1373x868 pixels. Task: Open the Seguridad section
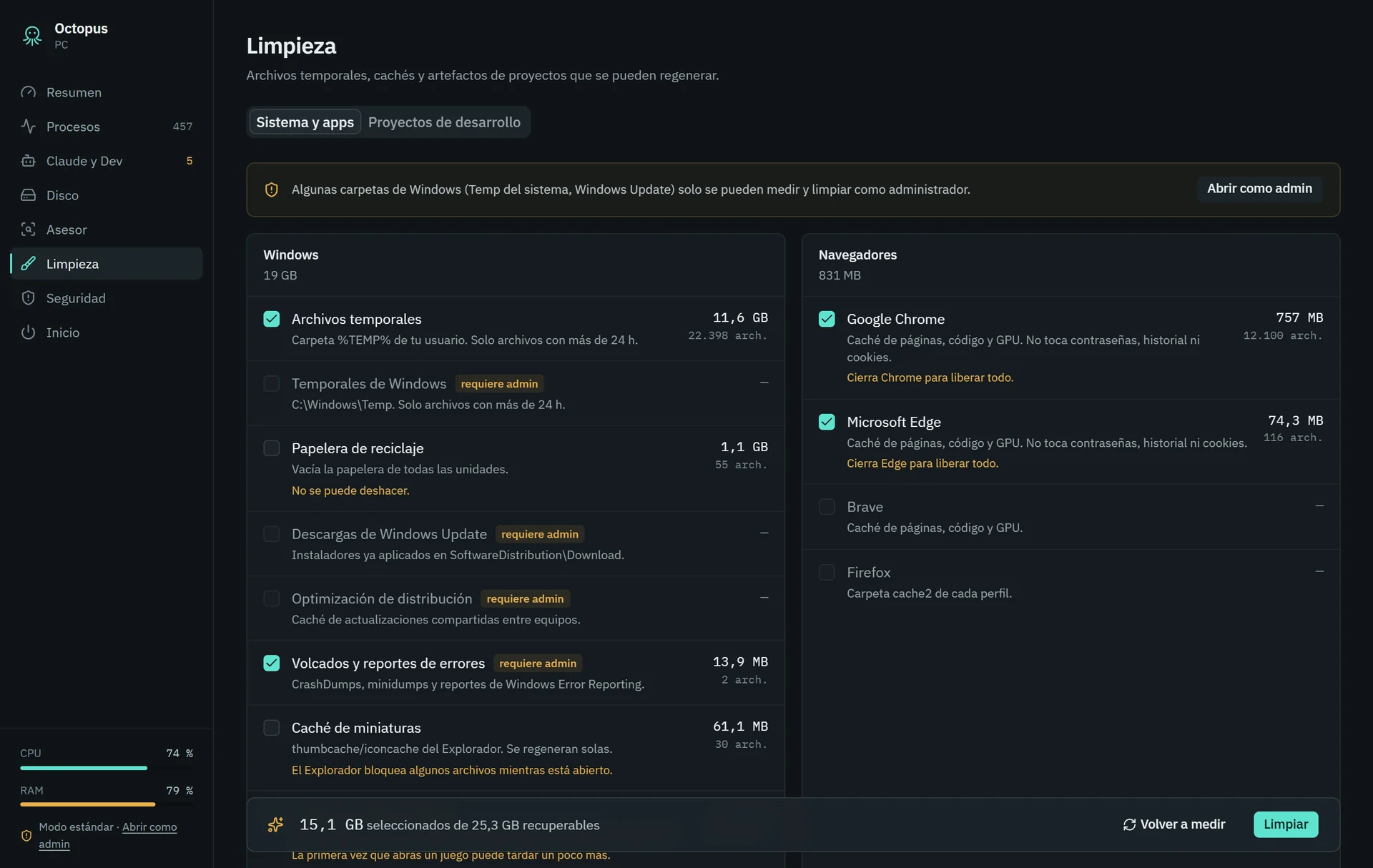point(107,298)
